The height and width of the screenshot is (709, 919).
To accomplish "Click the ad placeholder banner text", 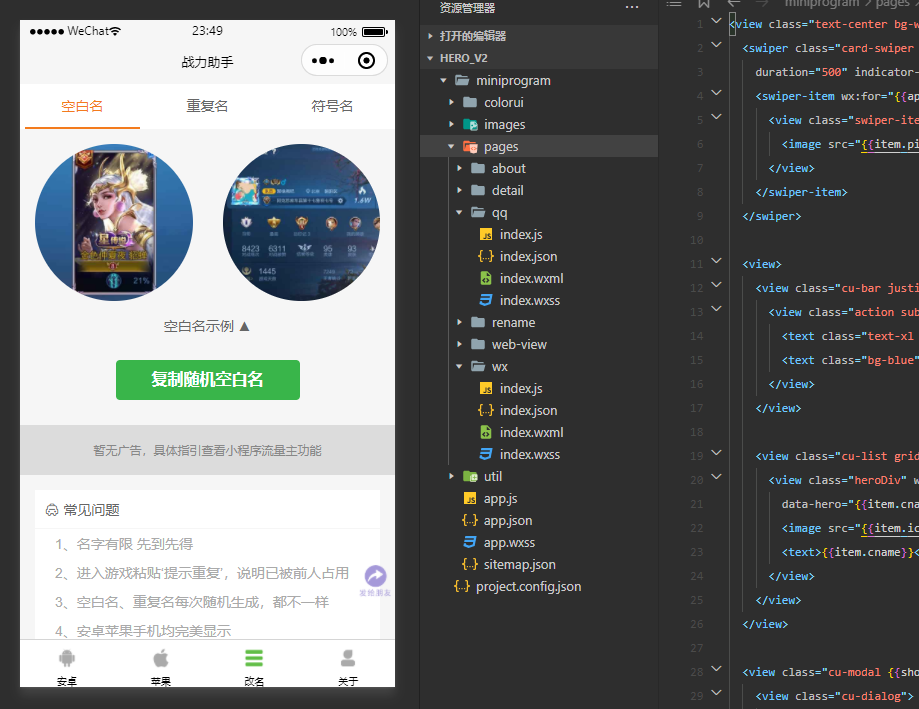I will click(x=207, y=451).
